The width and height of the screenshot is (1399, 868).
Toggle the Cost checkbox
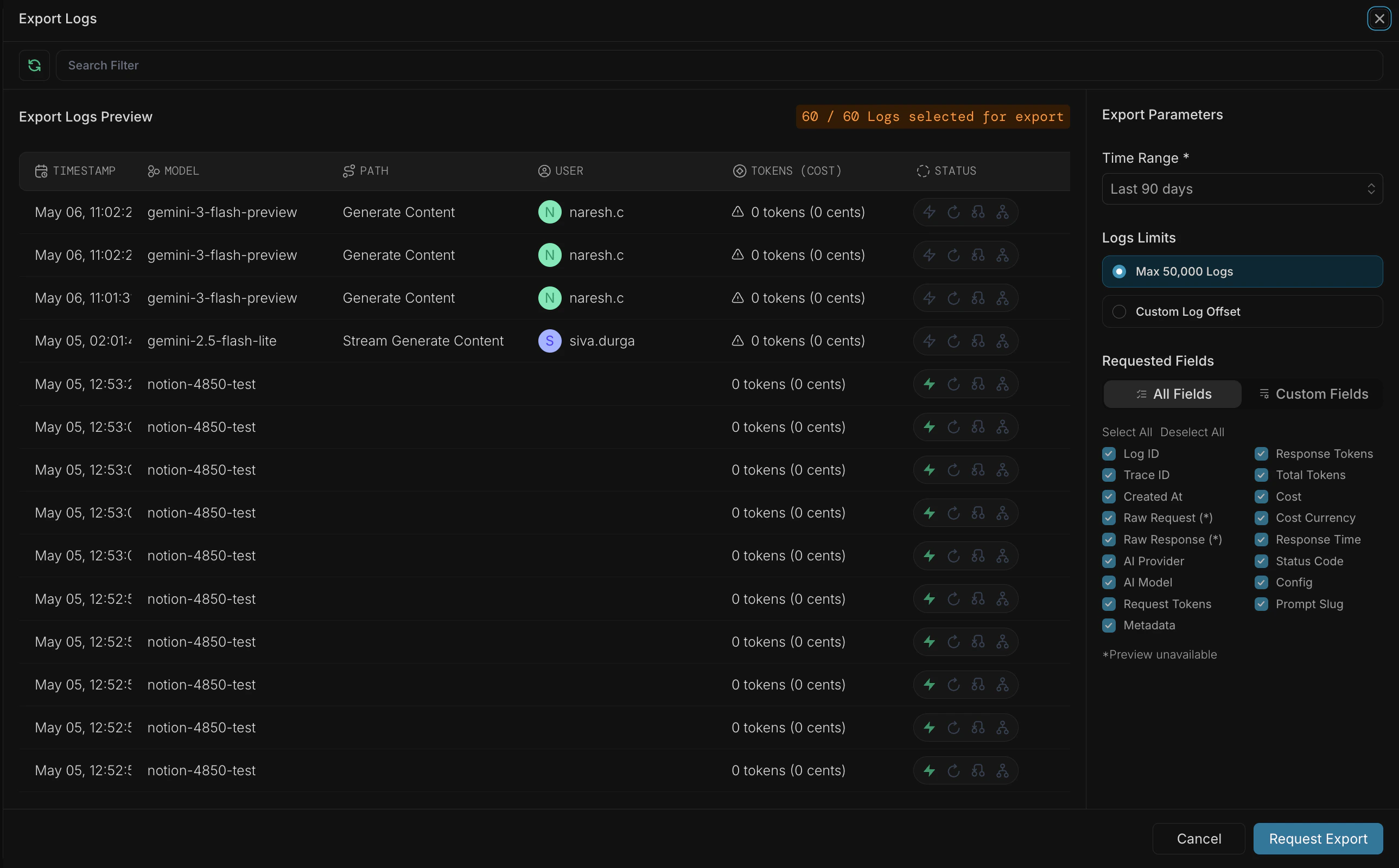1261,496
